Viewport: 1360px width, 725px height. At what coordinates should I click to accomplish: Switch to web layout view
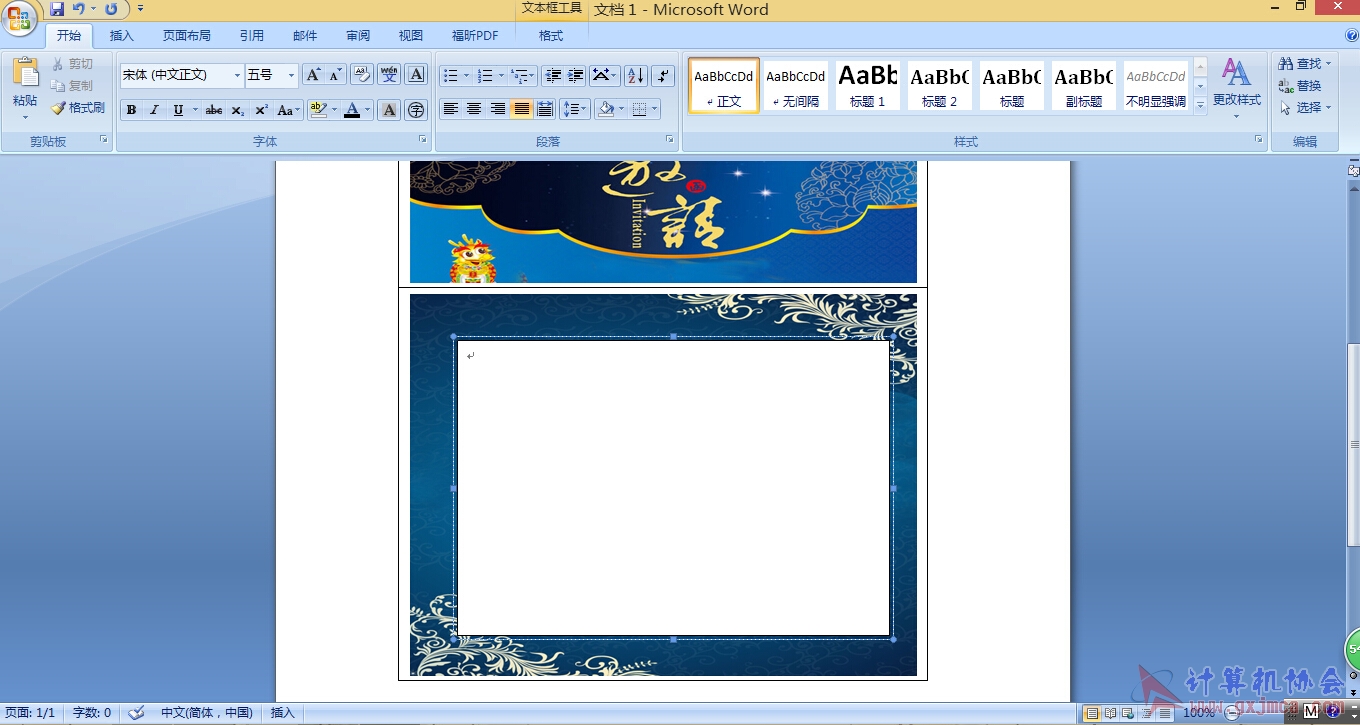tap(1128, 713)
